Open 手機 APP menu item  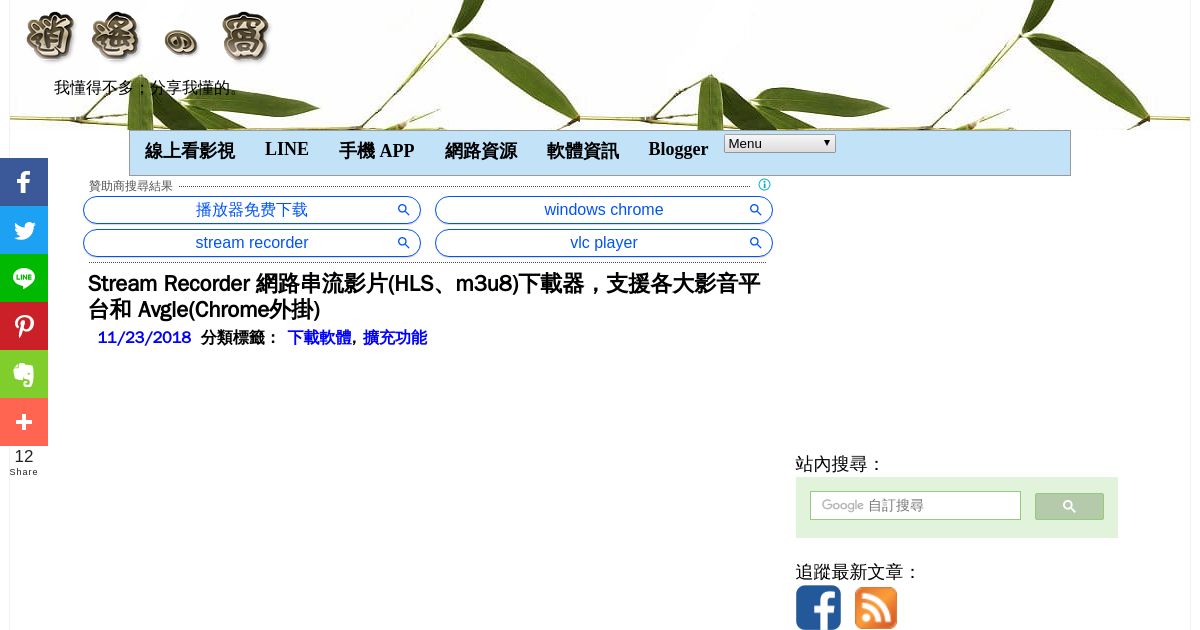click(376, 151)
